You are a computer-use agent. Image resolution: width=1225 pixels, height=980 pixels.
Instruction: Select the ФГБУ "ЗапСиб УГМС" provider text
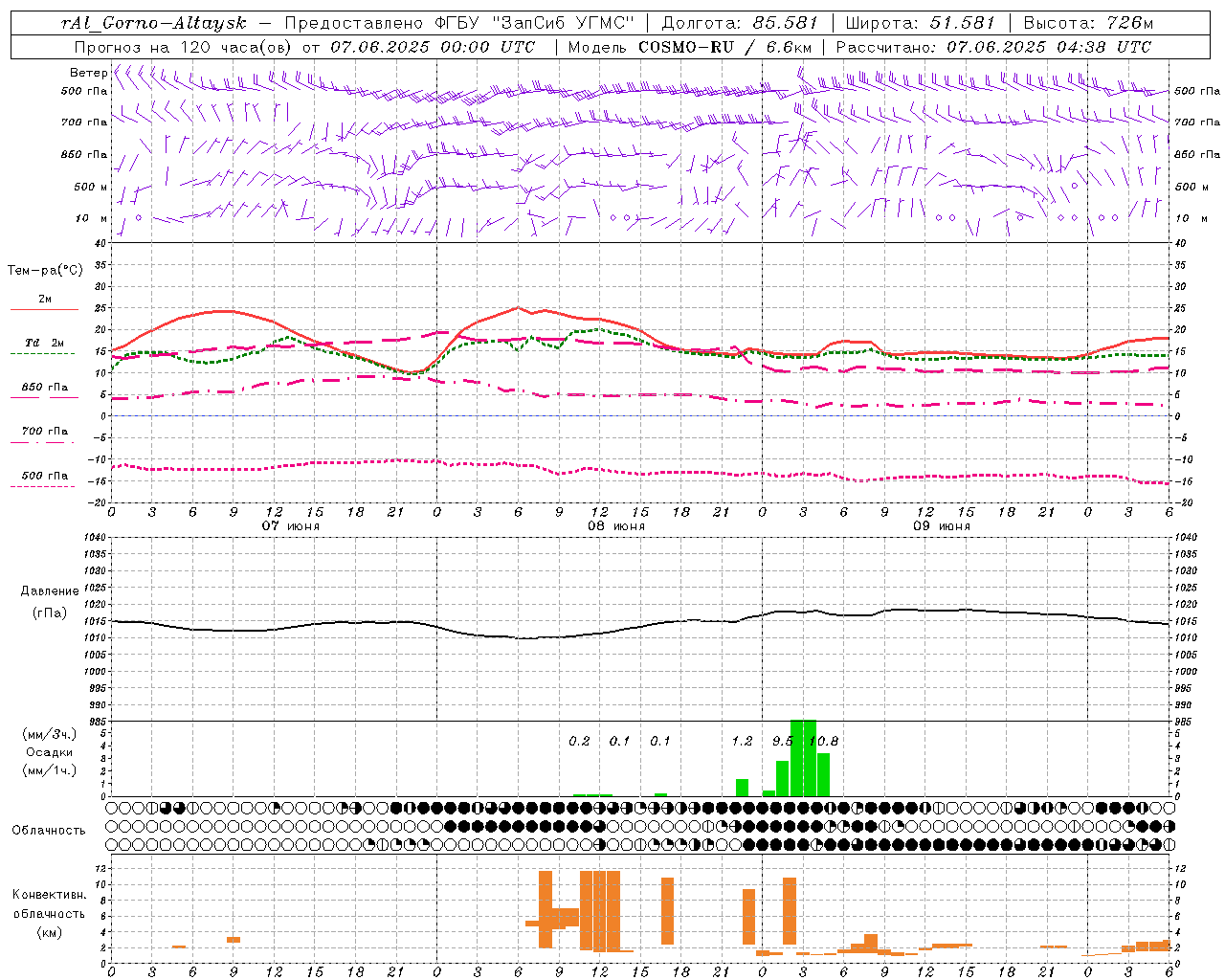536,23
